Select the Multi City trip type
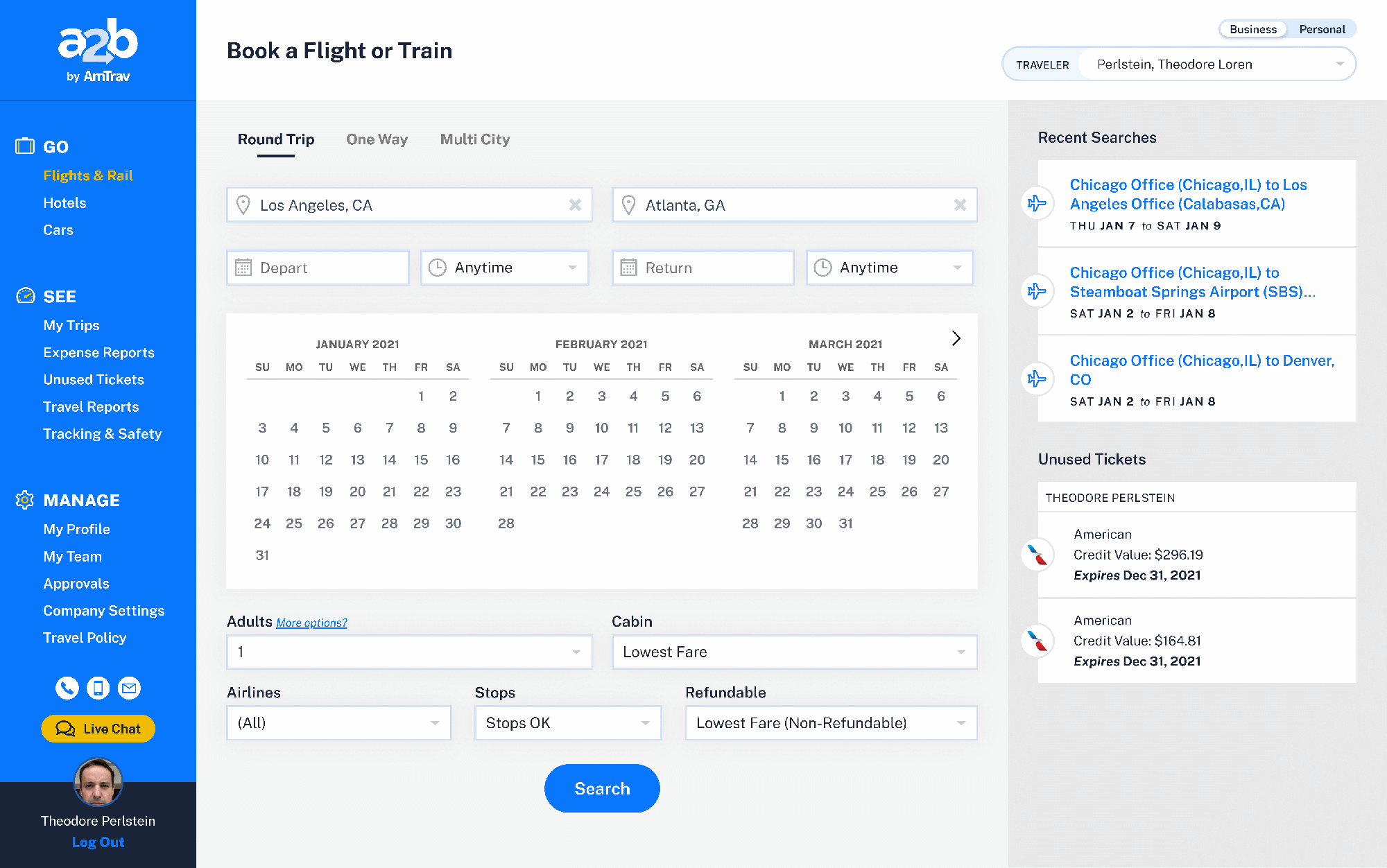Screen dimensions: 1387x868 [x=474, y=139]
